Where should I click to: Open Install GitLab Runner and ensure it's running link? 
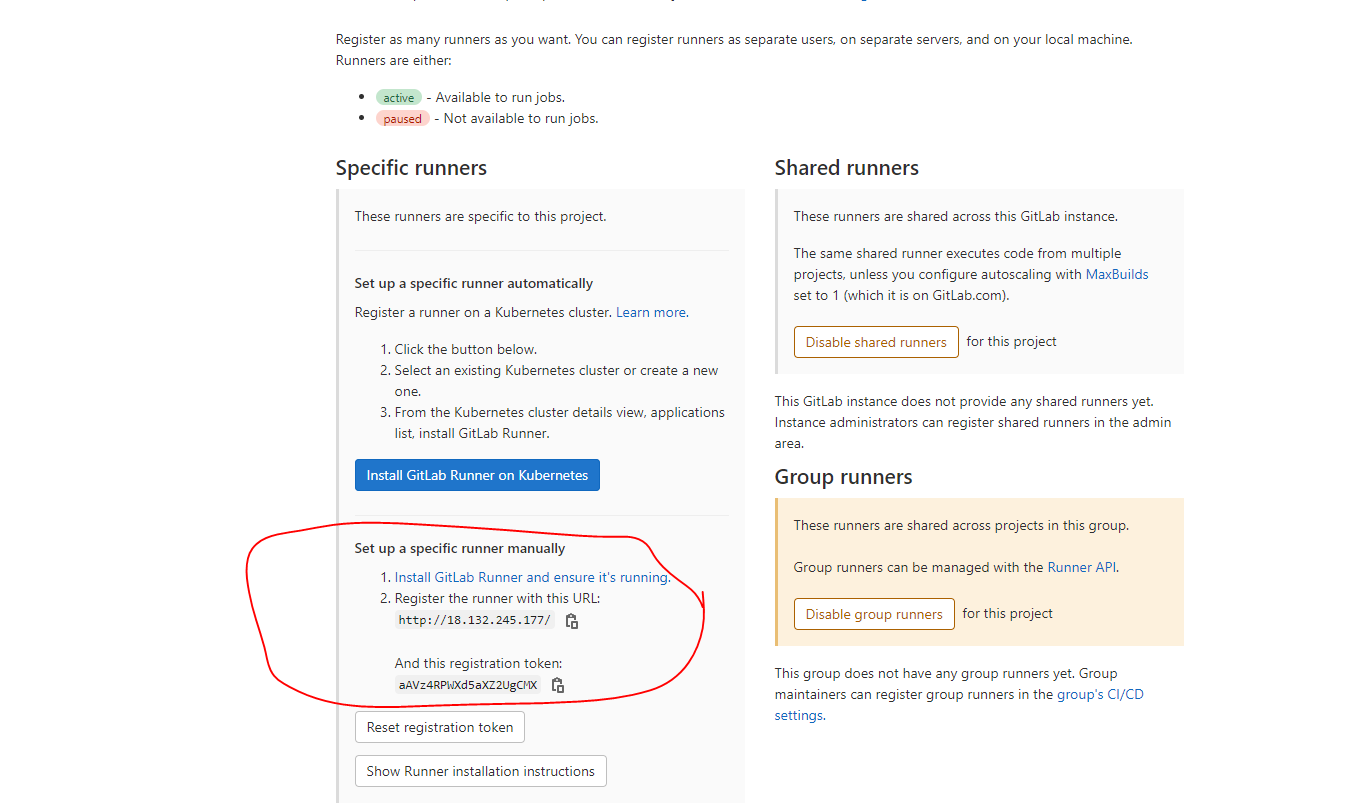click(x=531, y=577)
